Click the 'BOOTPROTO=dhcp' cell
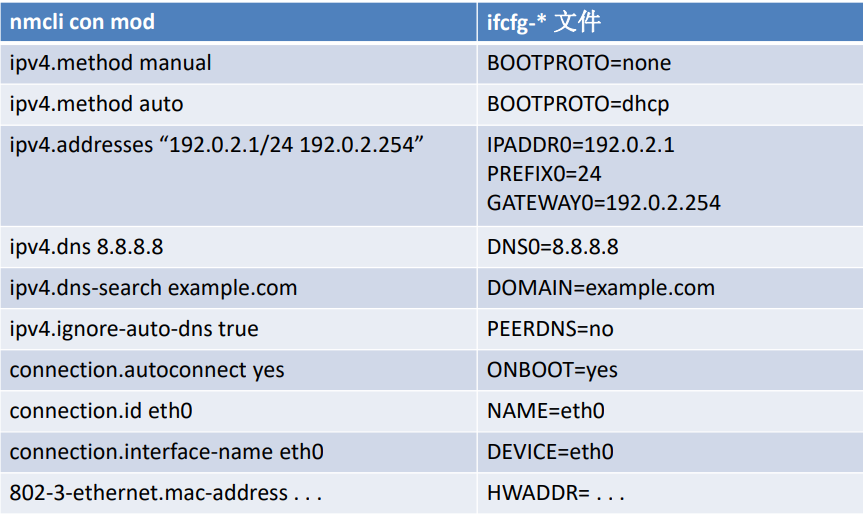 [670, 104]
